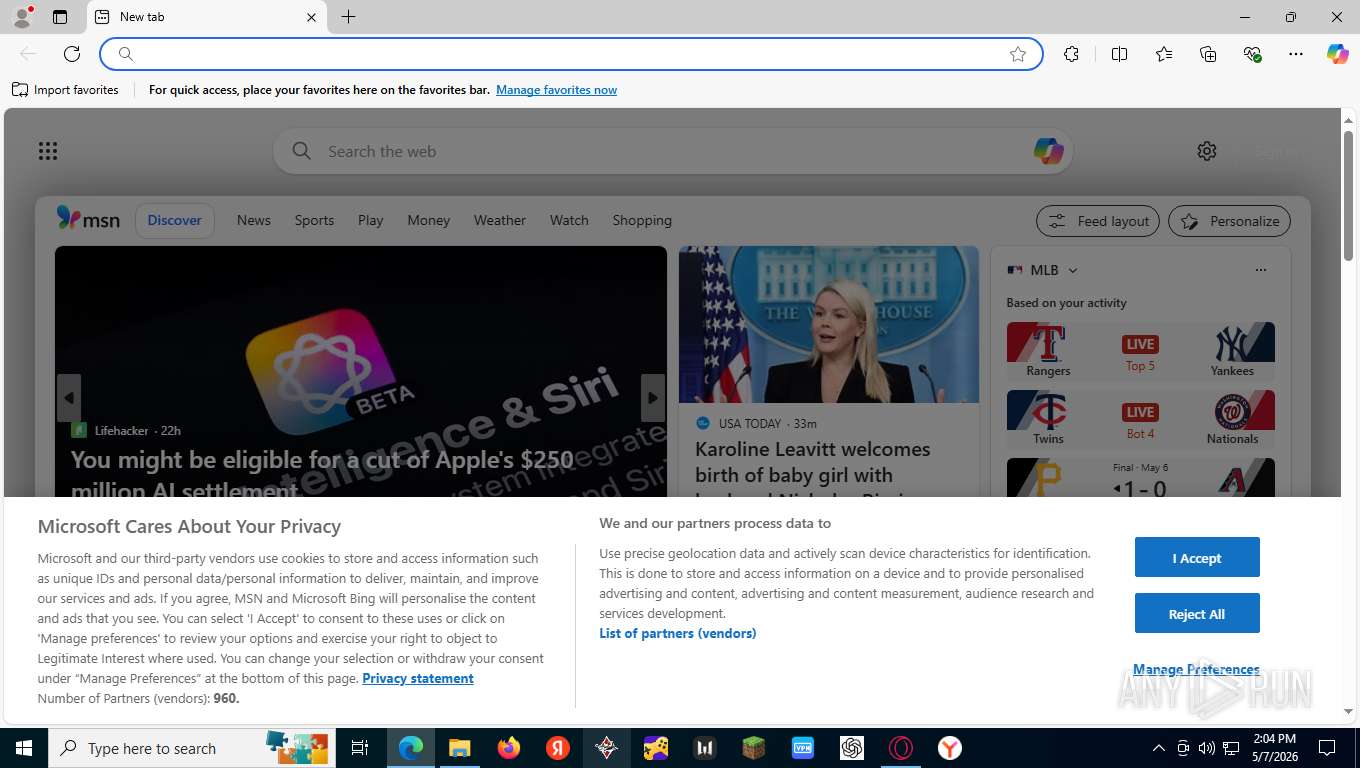This screenshot has width=1360, height=768.
Task: Open the Watch tab
Action: (x=569, y=220)
